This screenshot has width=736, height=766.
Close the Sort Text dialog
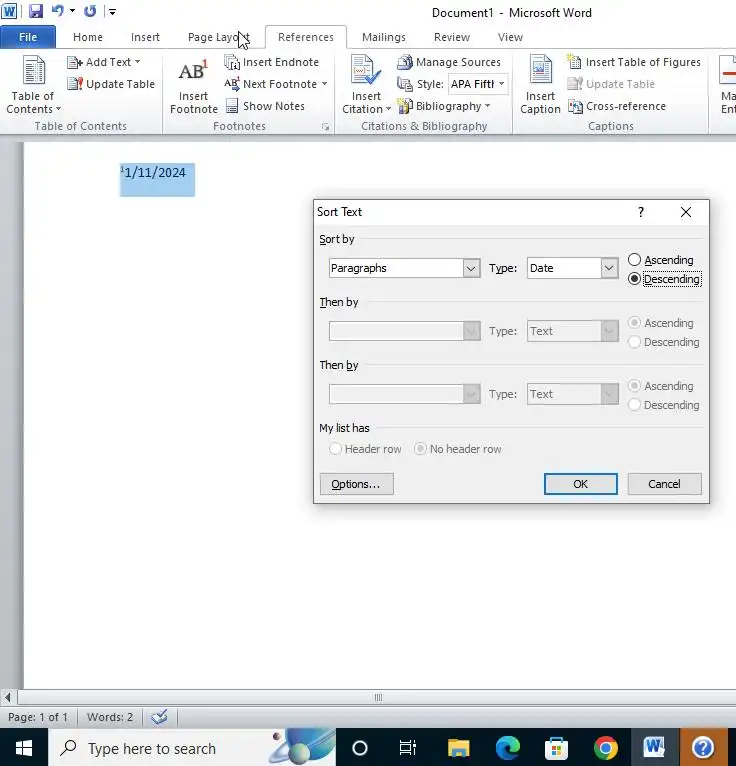tap(686, 212)
